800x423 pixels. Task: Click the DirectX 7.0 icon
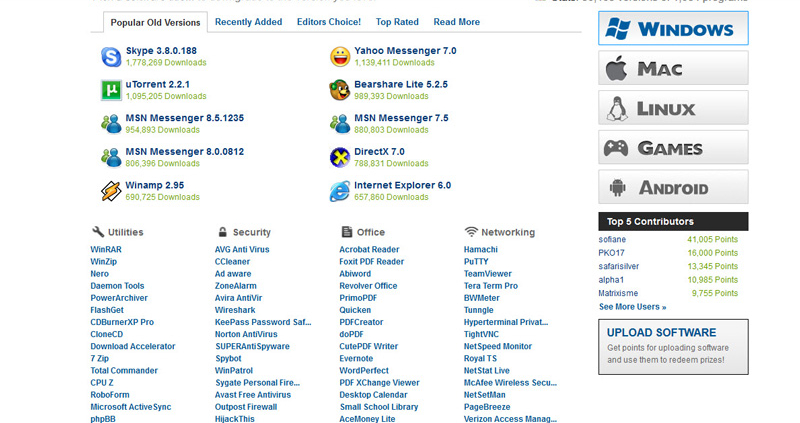[x=340, y=158]
